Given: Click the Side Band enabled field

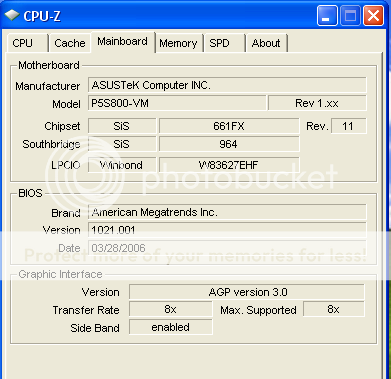Looking at the screenshot, I should (170, 327).
